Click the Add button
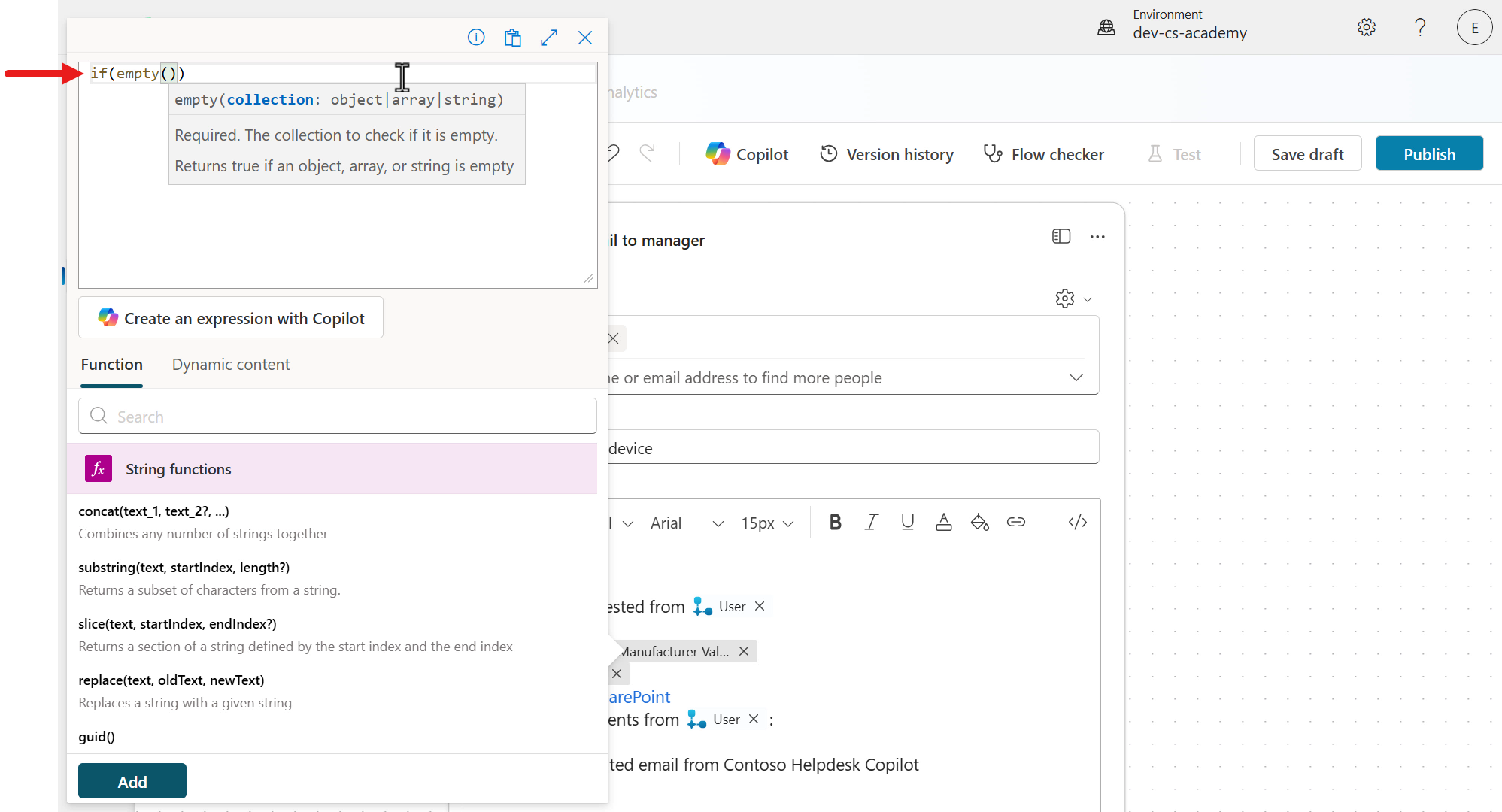The height and width of the screenshot is (812, 1502). [132, 781]
